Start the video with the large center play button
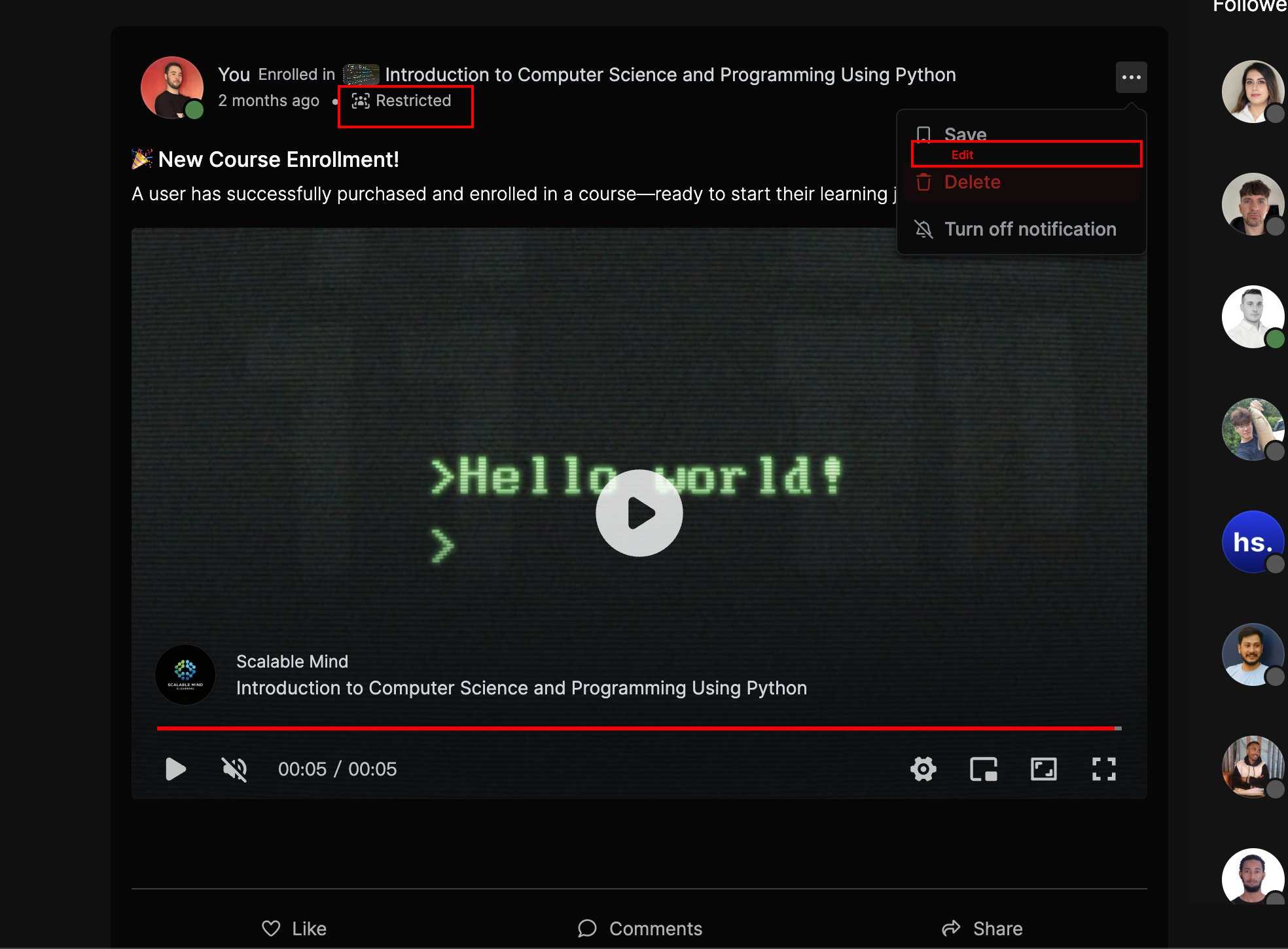 click(639, 513)
